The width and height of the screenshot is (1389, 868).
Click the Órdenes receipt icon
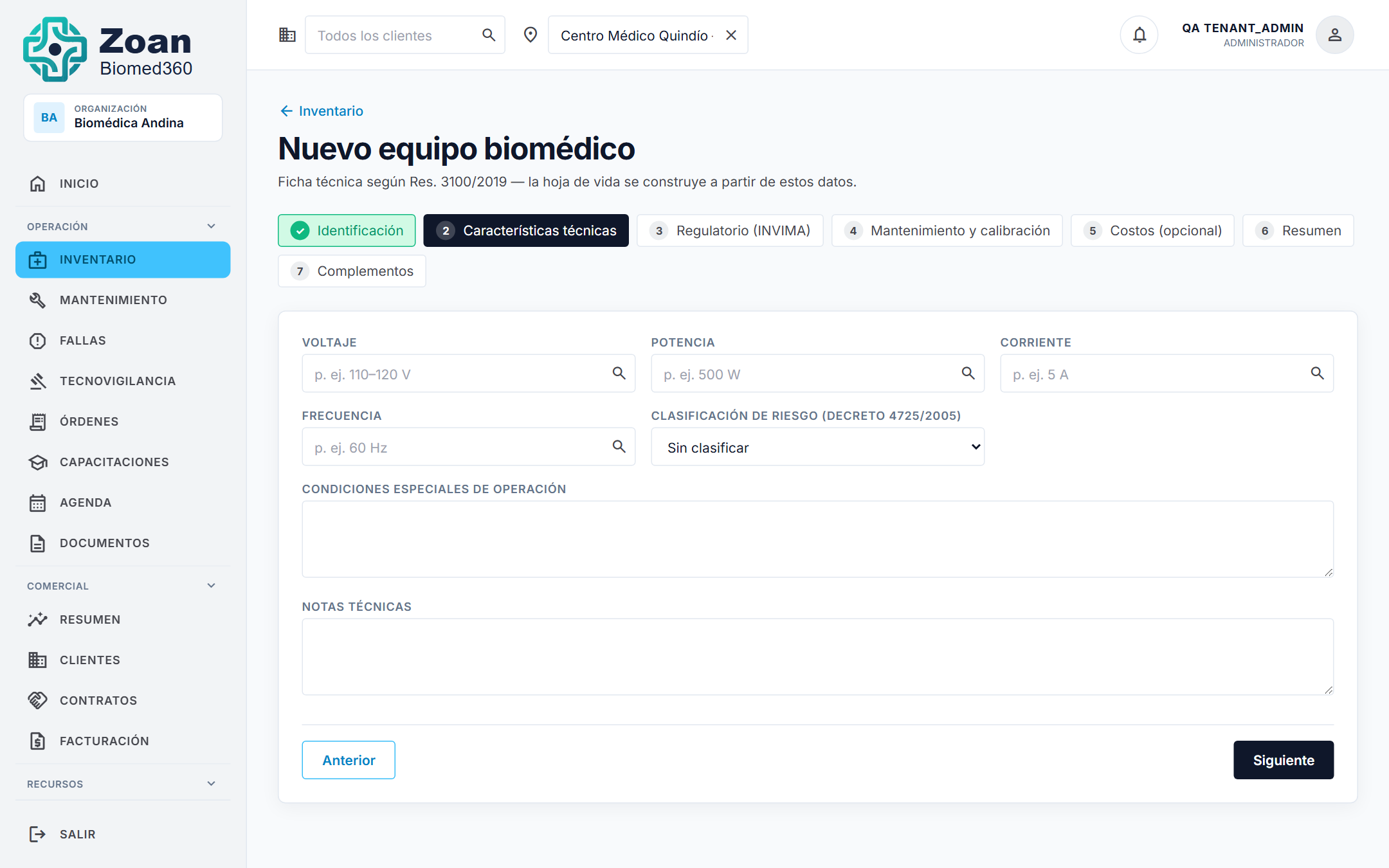click(38, 422)
